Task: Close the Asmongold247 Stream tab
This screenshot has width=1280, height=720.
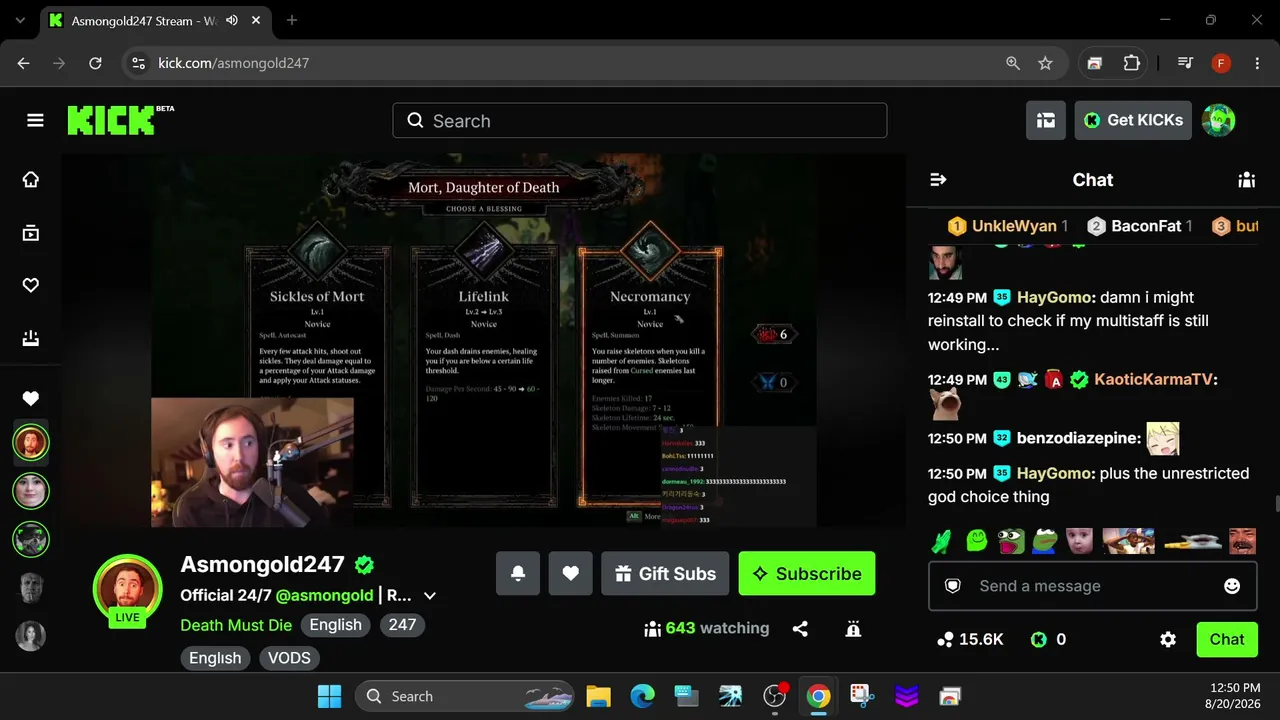Action: 257,20
